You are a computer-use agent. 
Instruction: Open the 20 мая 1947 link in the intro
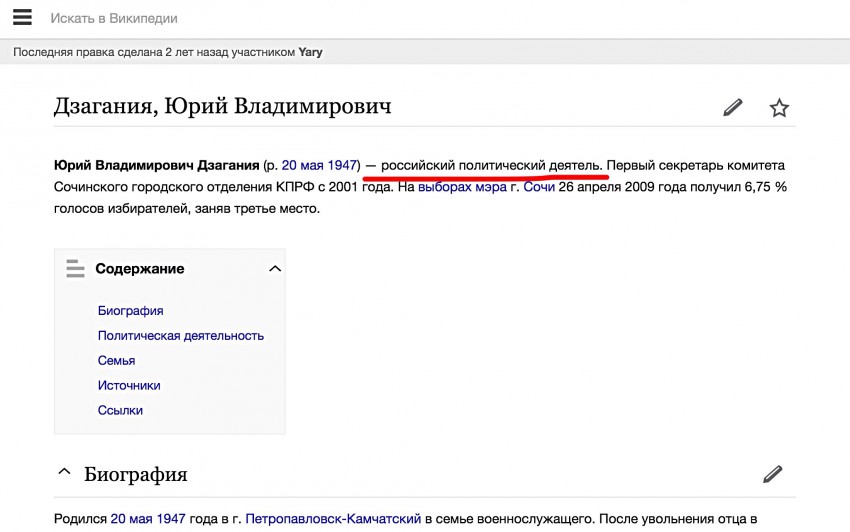pos(318,165)
